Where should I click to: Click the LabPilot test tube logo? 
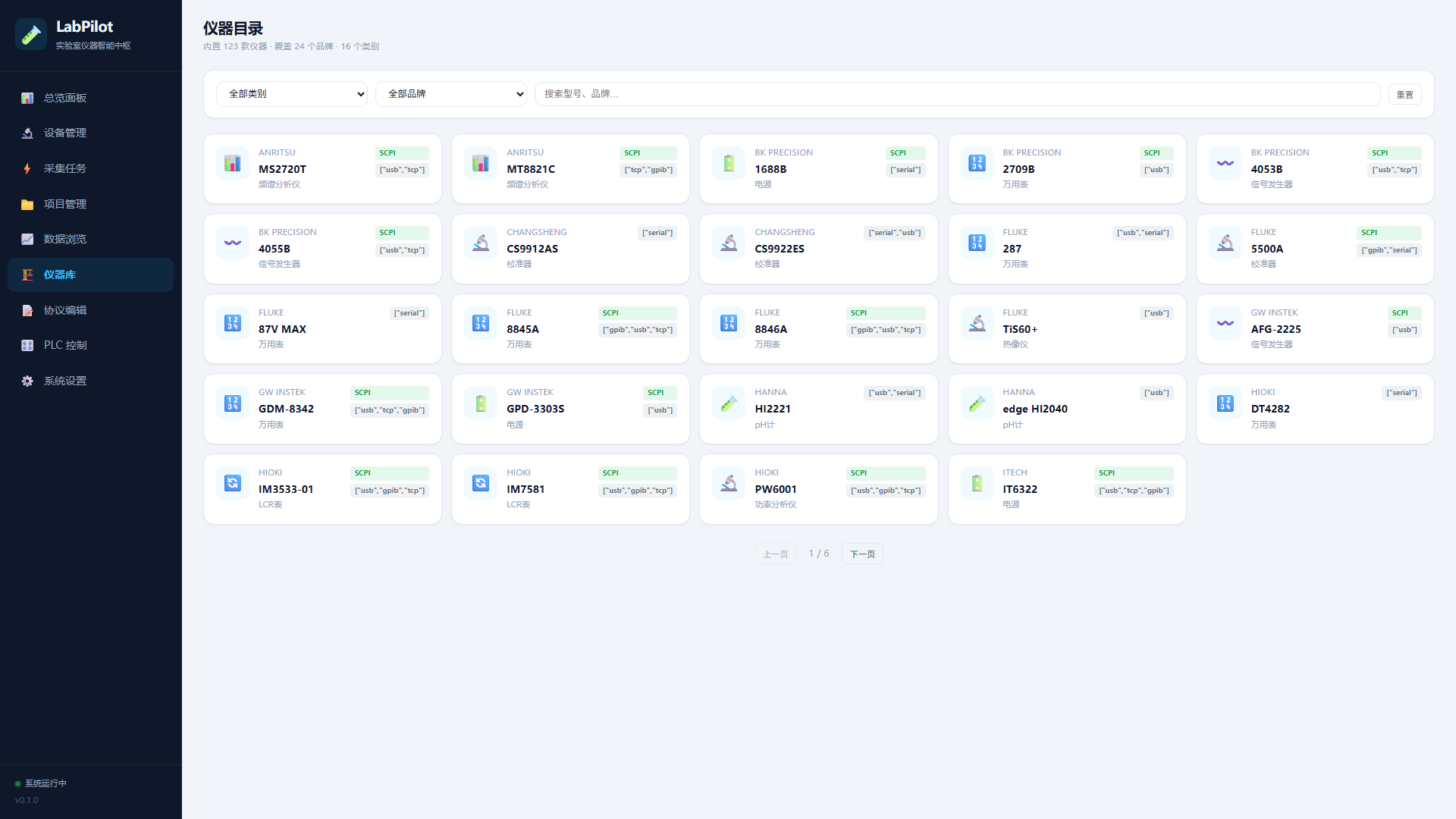[x=31, y=35]
